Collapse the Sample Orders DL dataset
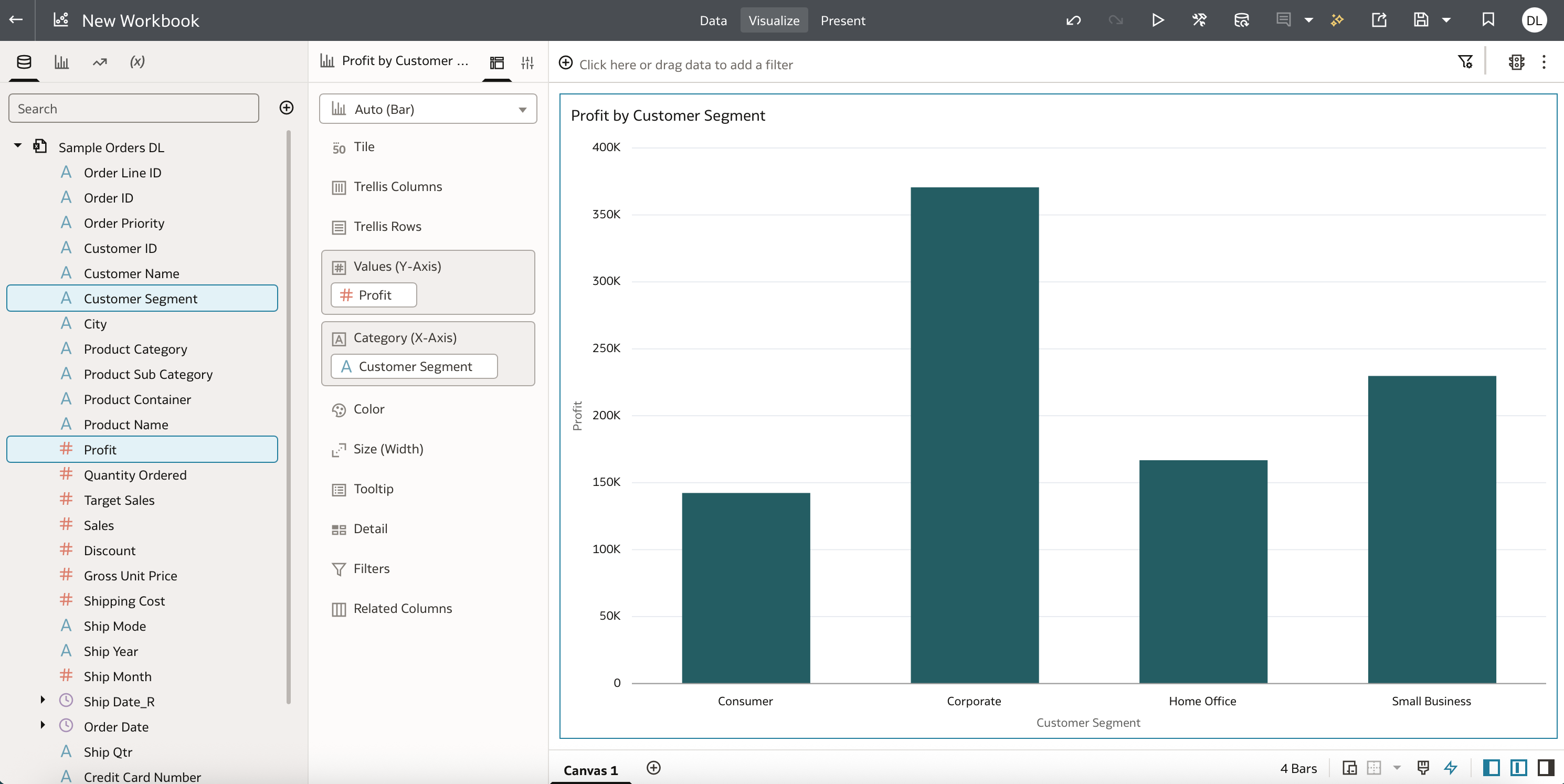The image size is (1564, 784). tap(18, 146)
